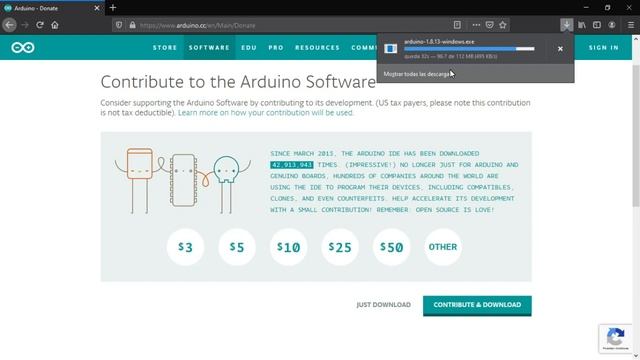Choose the $5 contribution amount

click(237, 247)
